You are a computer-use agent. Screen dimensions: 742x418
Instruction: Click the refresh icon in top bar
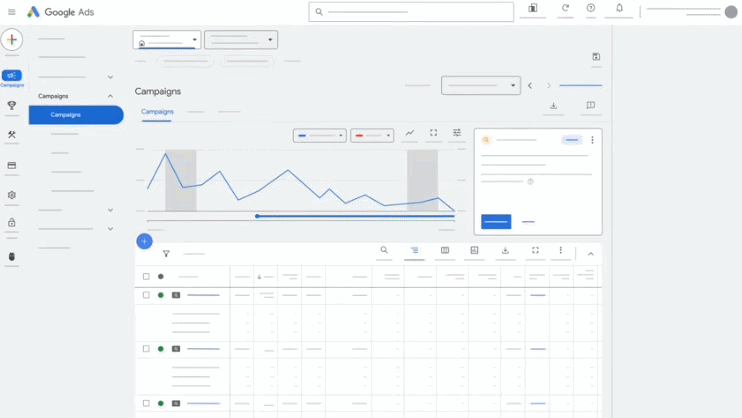coord(565,8)
